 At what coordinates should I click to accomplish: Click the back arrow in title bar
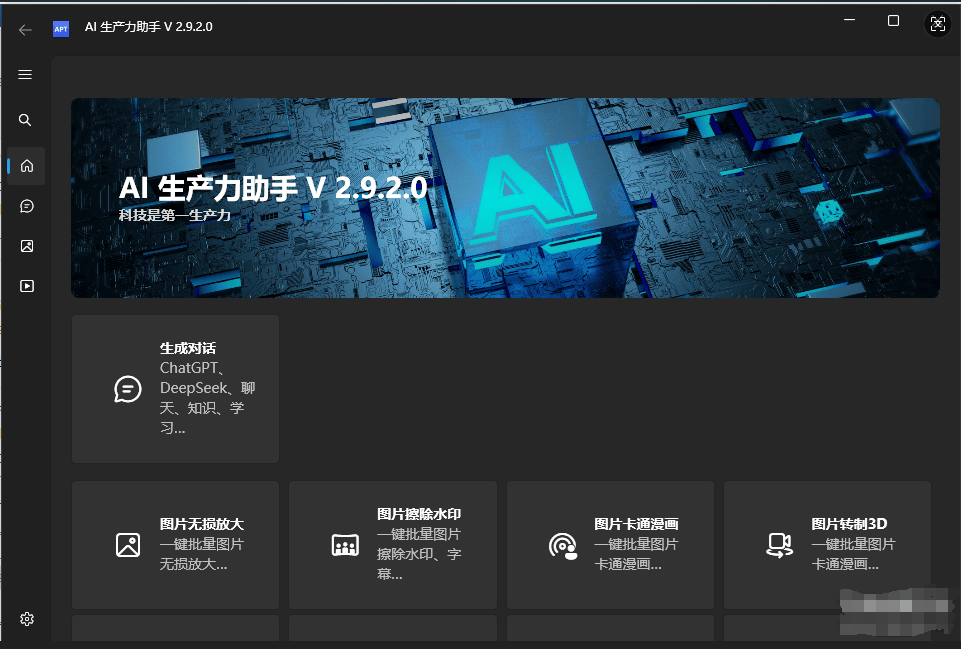25,29
